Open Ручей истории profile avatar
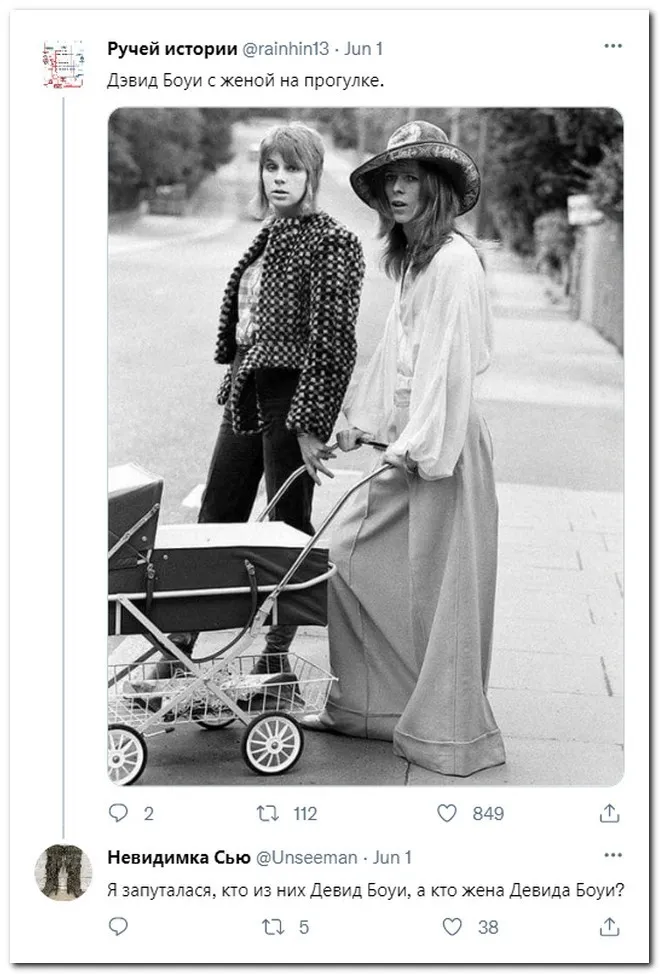 tap(63, 63)
